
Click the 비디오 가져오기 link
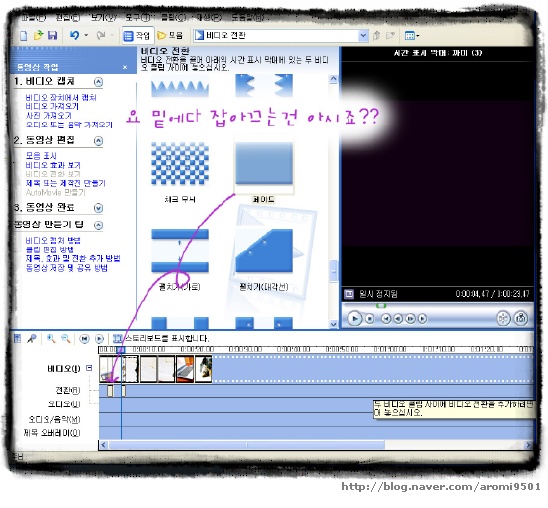click(x=52, y=106)
